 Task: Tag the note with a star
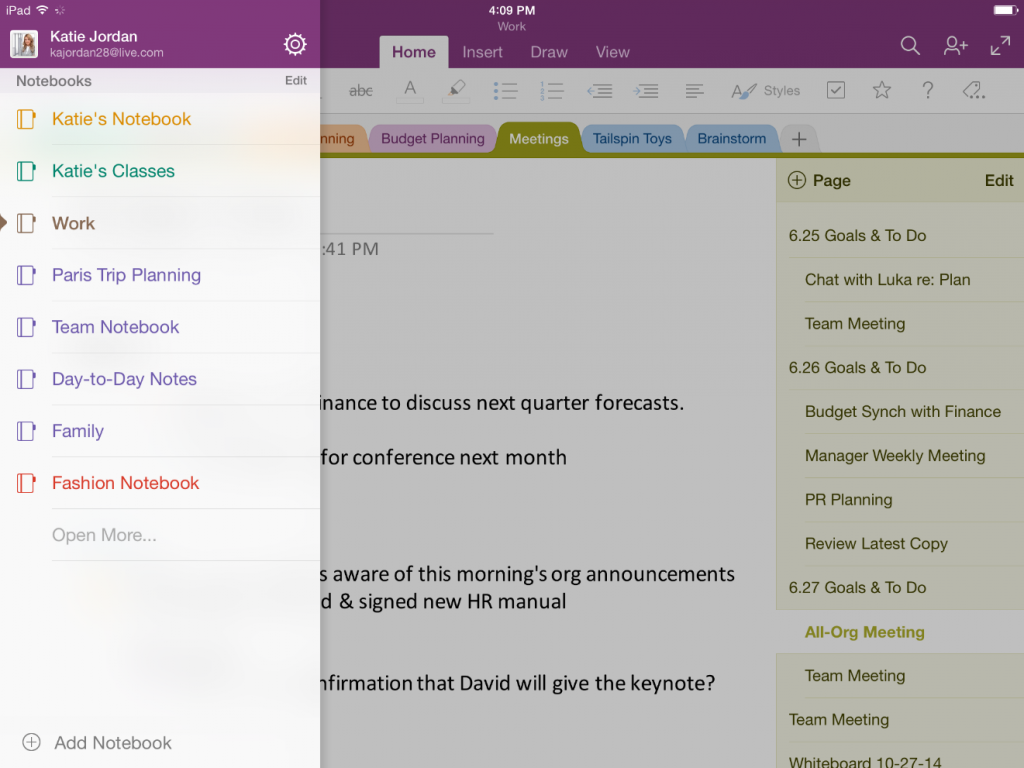[882, 90]
